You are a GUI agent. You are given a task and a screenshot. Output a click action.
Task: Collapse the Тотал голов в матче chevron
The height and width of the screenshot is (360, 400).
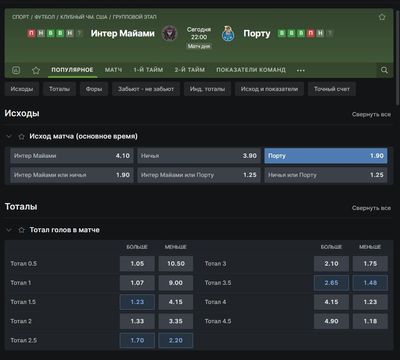coord(9,230)
